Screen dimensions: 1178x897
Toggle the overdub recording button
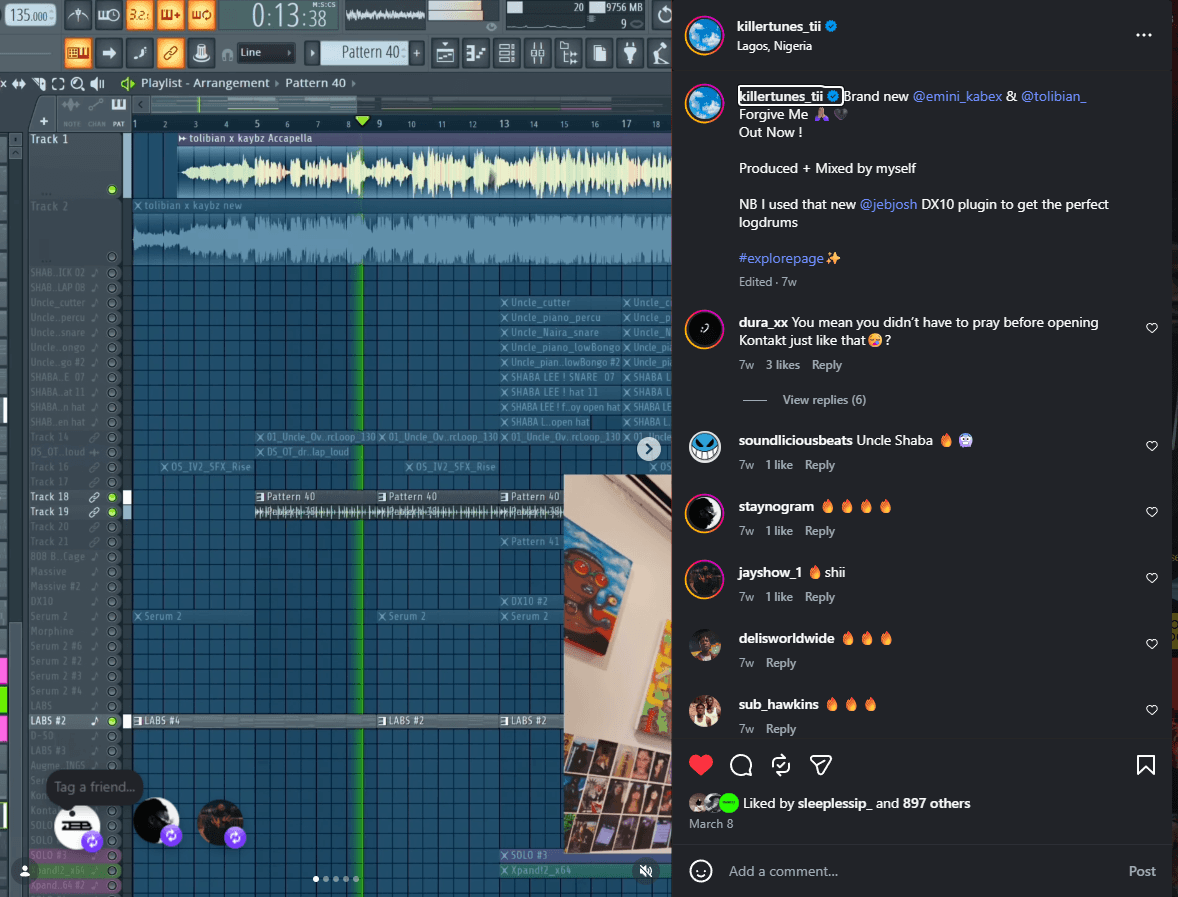point(170,14)
